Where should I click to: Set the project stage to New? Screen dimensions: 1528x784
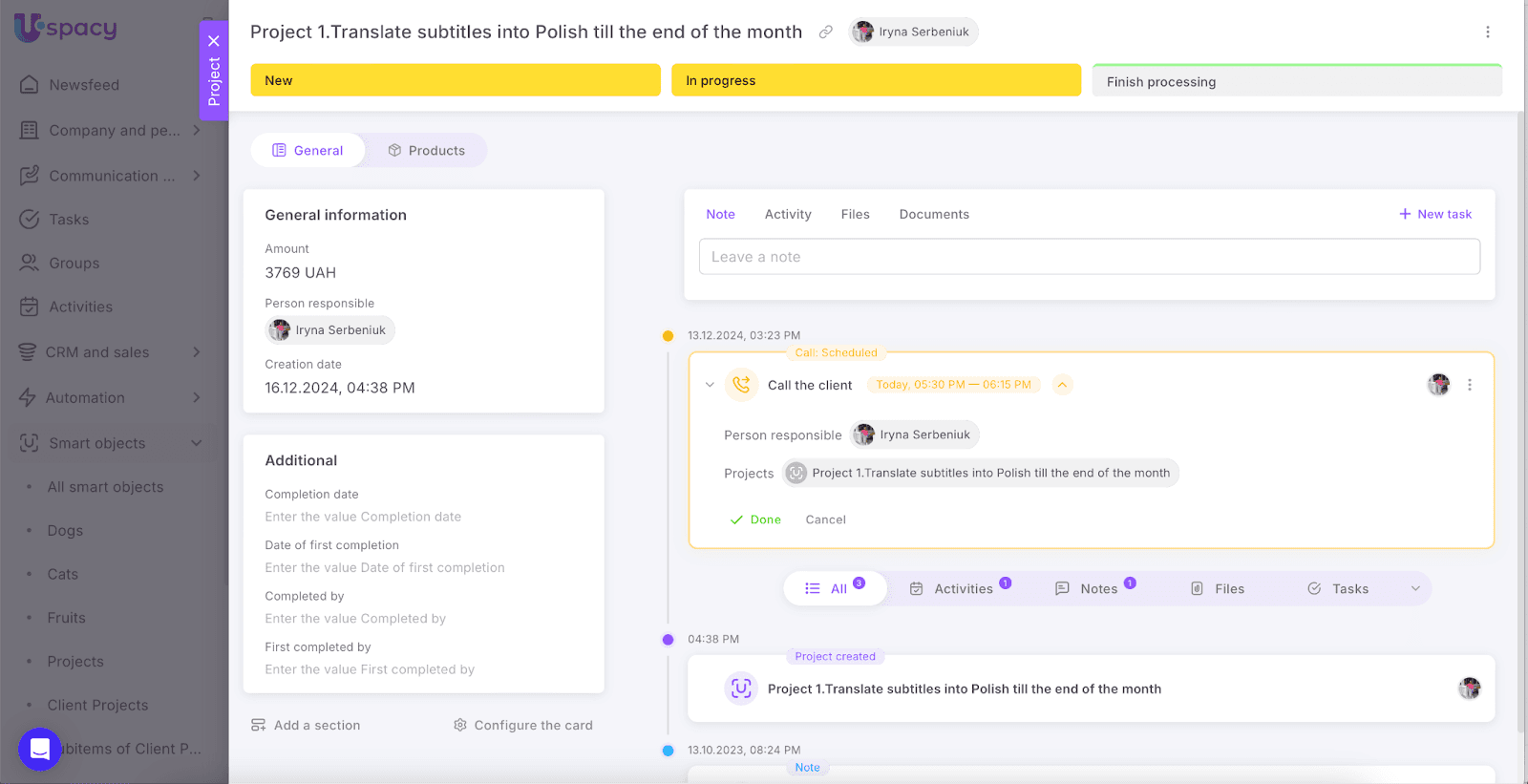(455, 80)
